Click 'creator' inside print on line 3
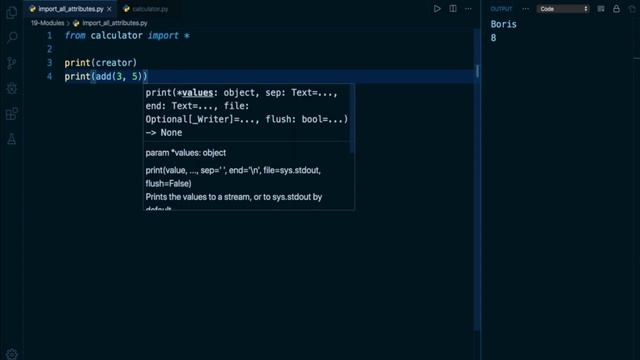Screen dimensions: 640x360 [x=114, y=62]
